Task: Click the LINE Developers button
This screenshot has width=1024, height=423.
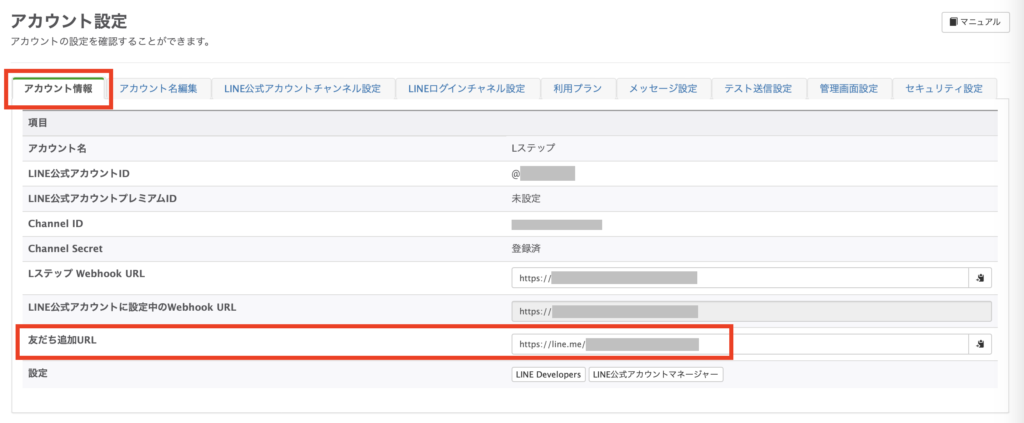Action: point(547,374)
